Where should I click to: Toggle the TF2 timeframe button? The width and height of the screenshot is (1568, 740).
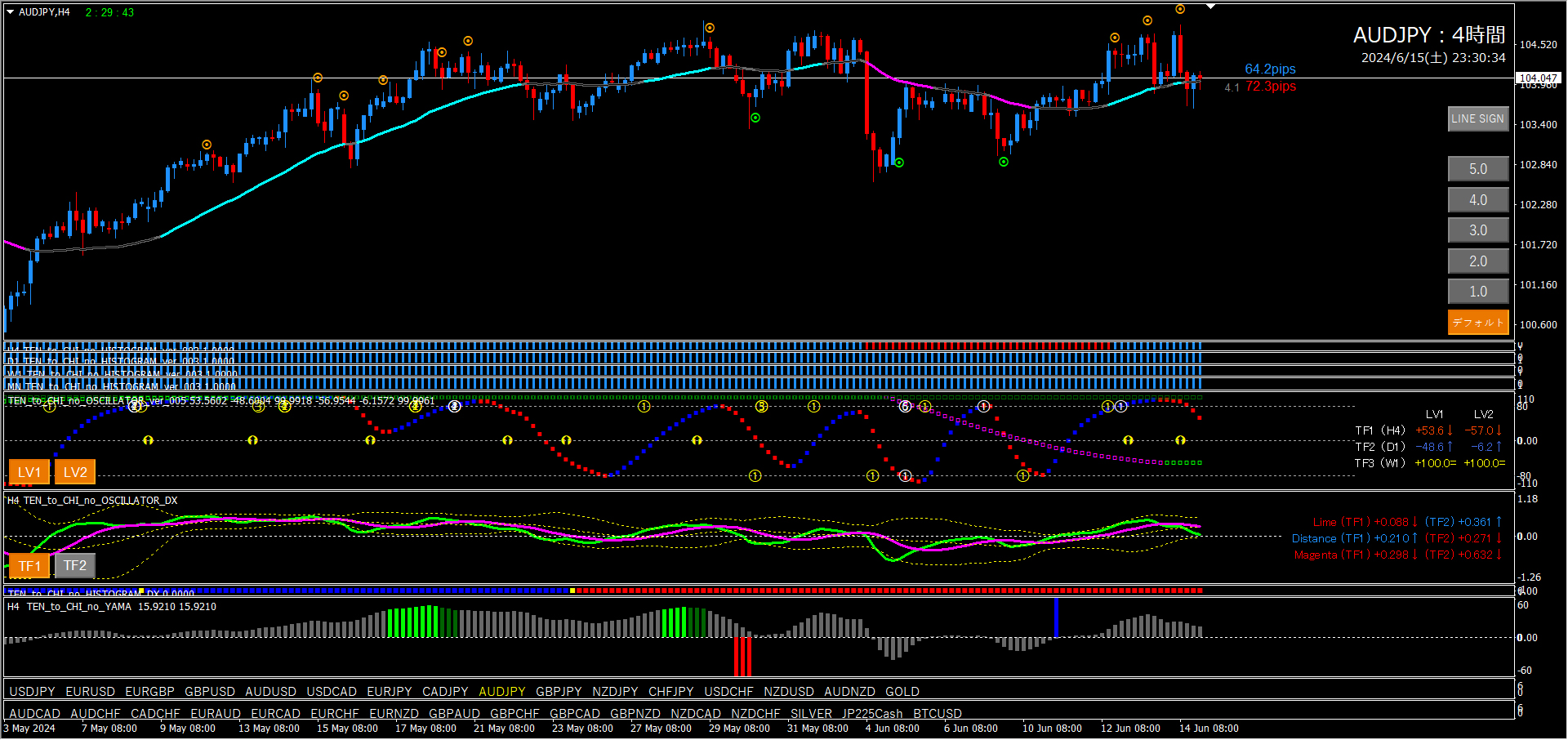[75, 566]
